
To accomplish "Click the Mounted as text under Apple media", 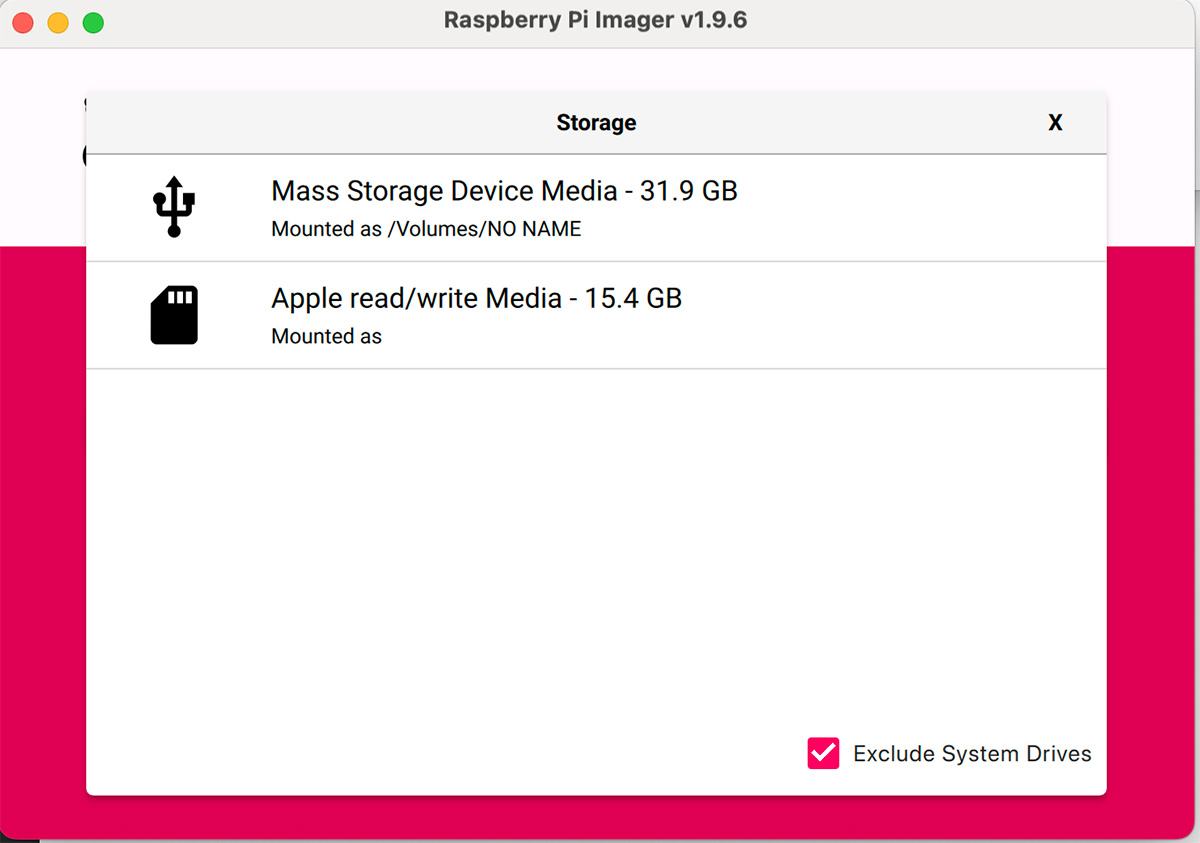I will (x=326, y=336).
